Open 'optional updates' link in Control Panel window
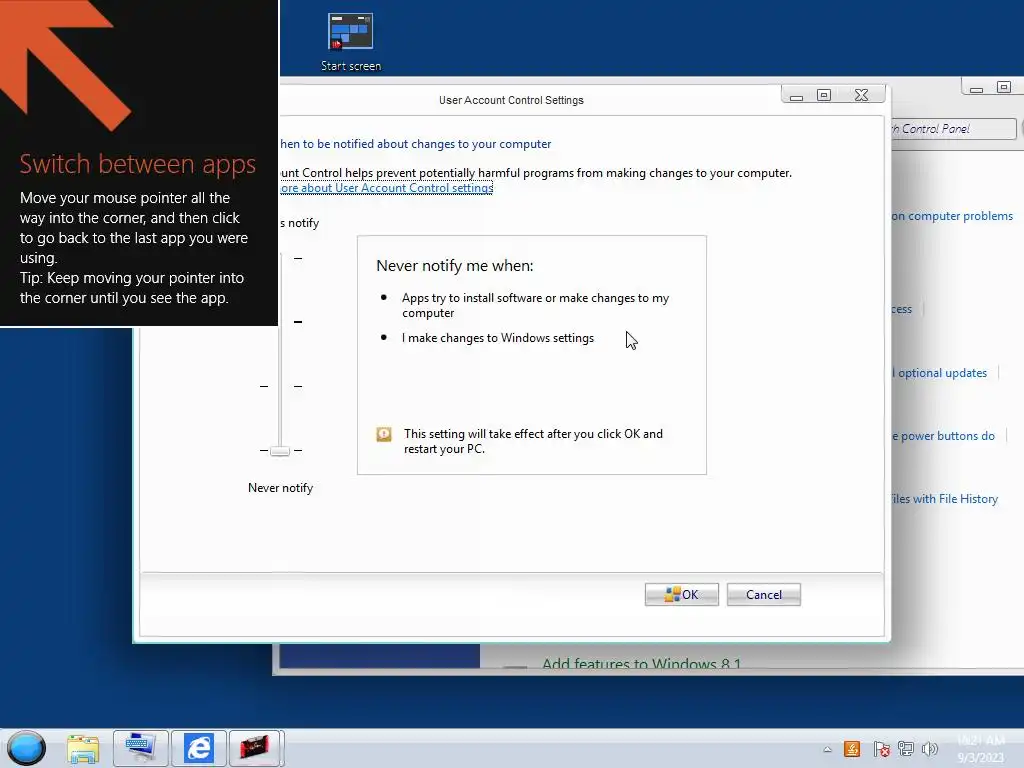Screen dimensions: 1024x768 pyautogui.click(x=940, y=373)
